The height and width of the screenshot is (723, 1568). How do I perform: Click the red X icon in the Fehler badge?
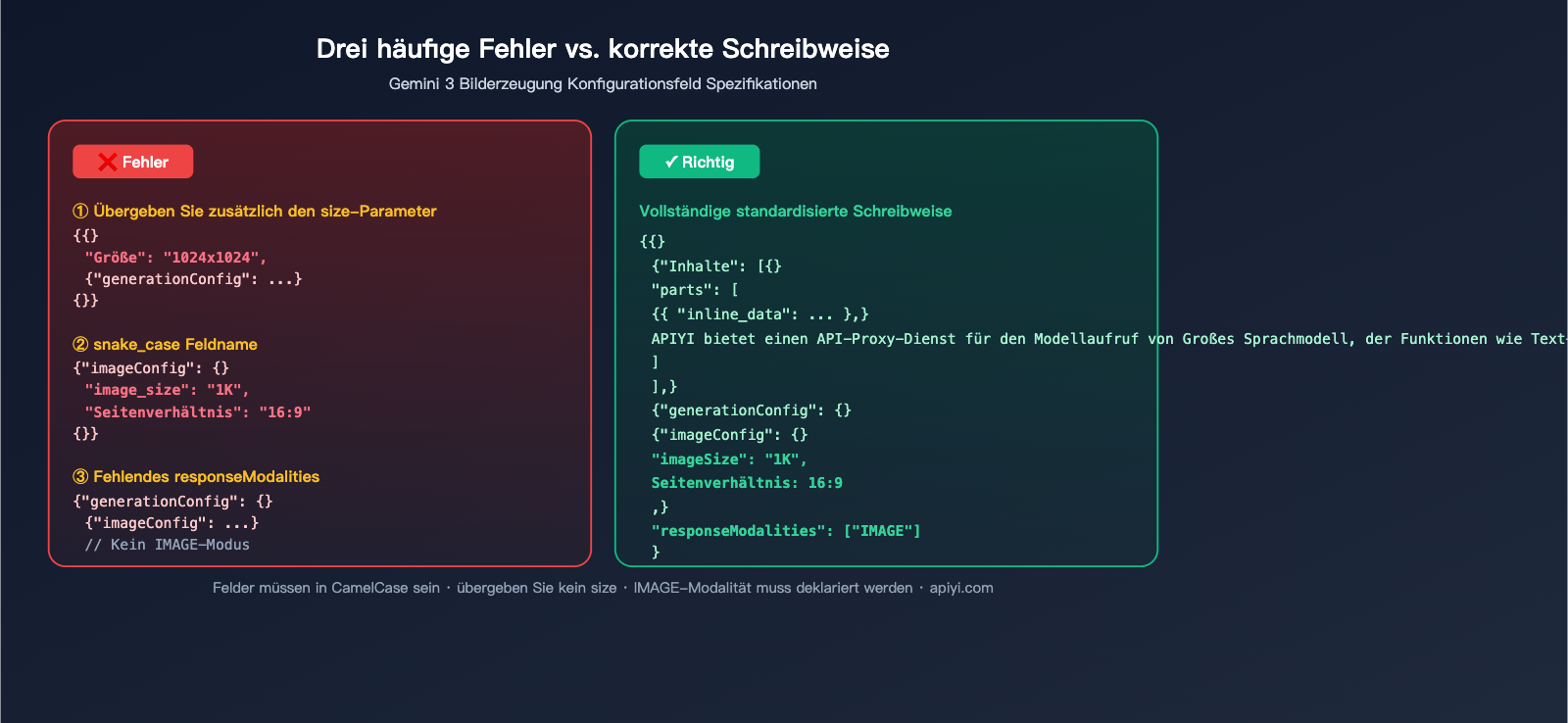point(107,163)
